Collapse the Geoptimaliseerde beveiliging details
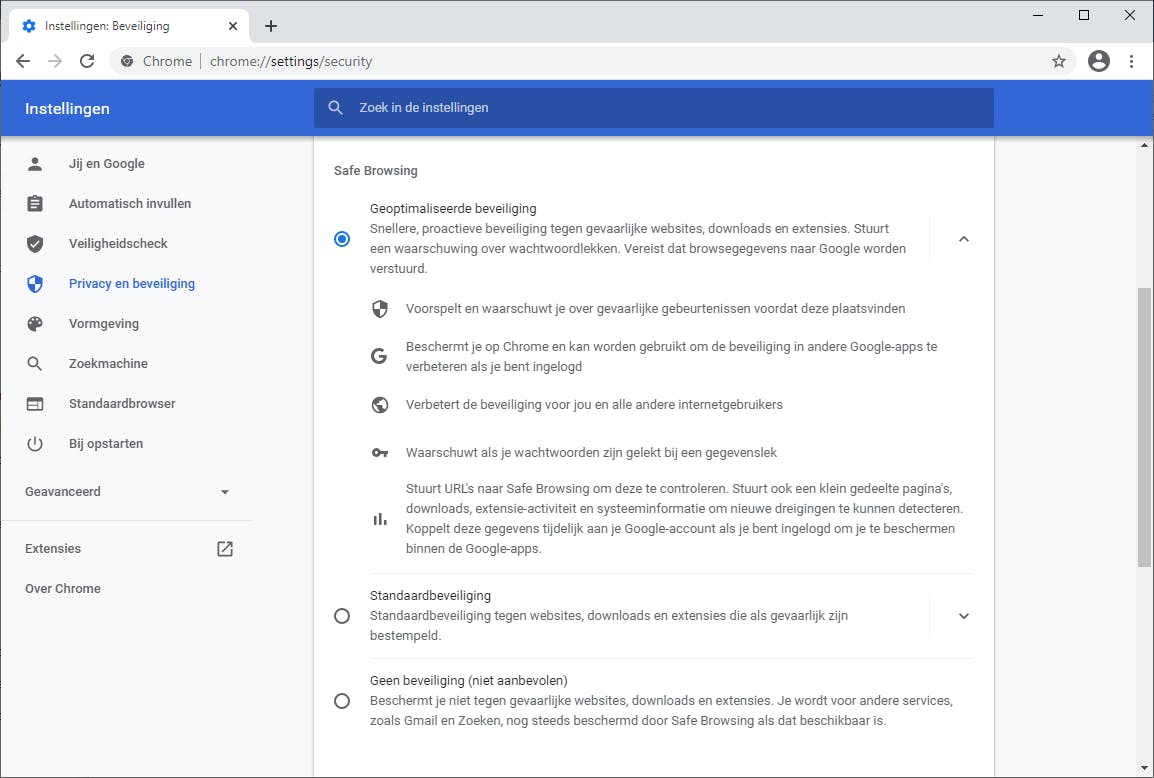 (x=963, y=239)
